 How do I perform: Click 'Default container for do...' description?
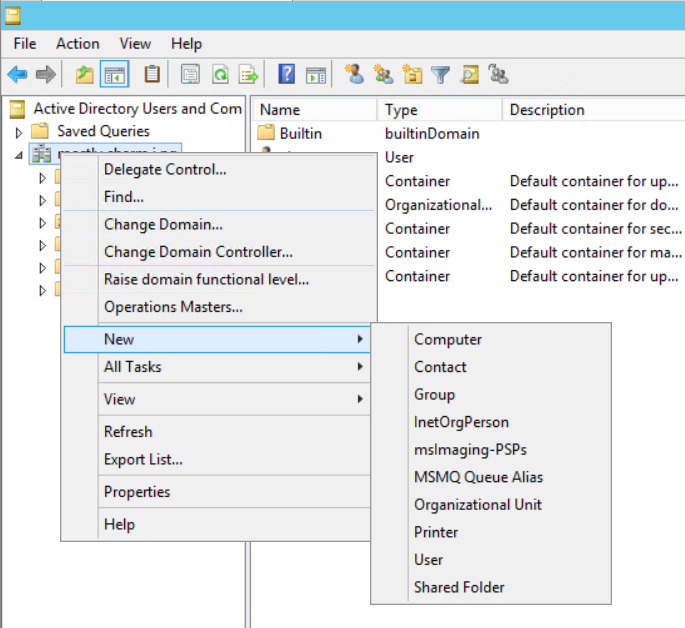click(x=594, y=205)
